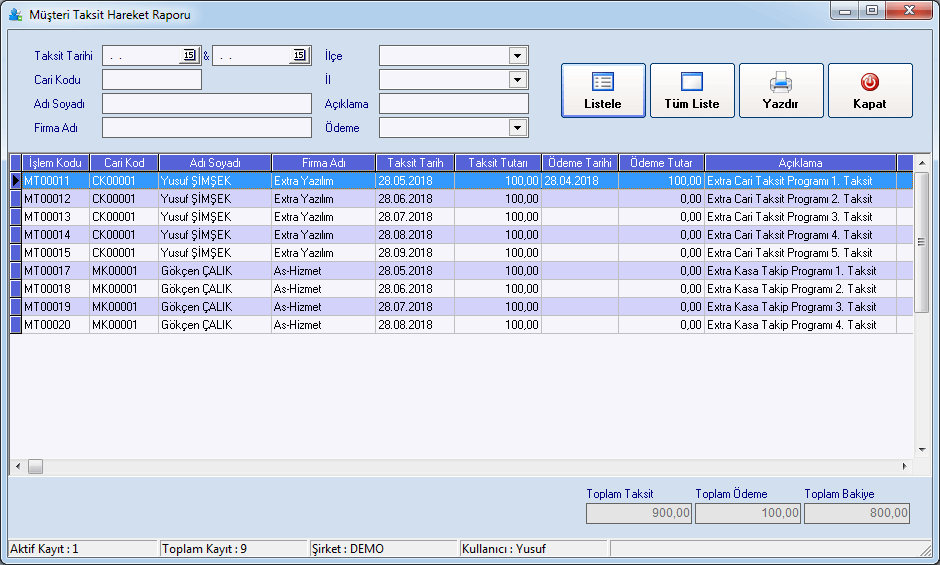Click the window title bar app icon

[x=16, y=14]
